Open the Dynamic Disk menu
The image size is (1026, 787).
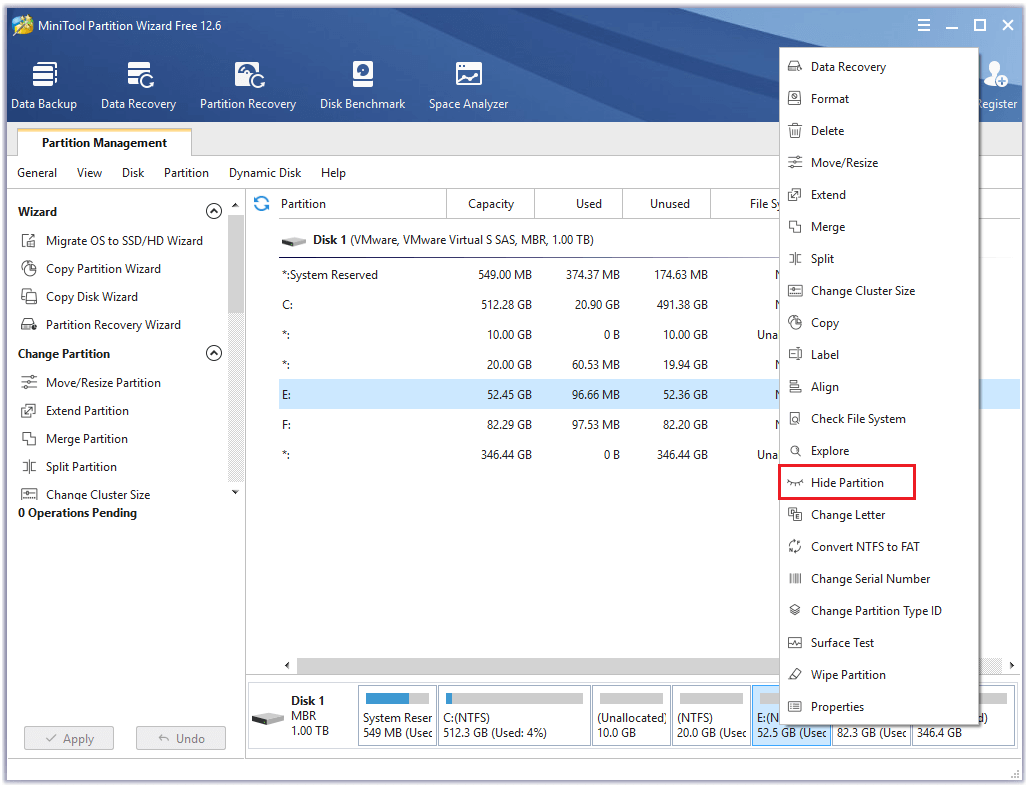click(265, 173)
